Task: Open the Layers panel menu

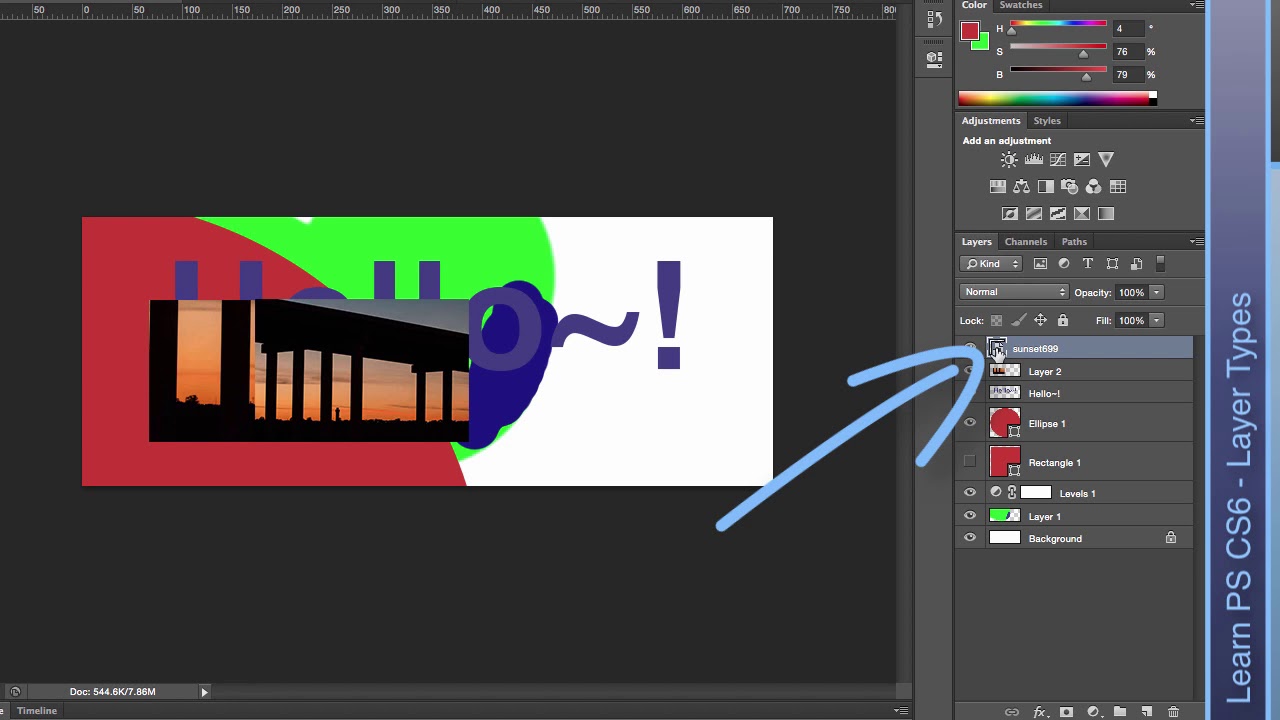Action: point(1196,242)
